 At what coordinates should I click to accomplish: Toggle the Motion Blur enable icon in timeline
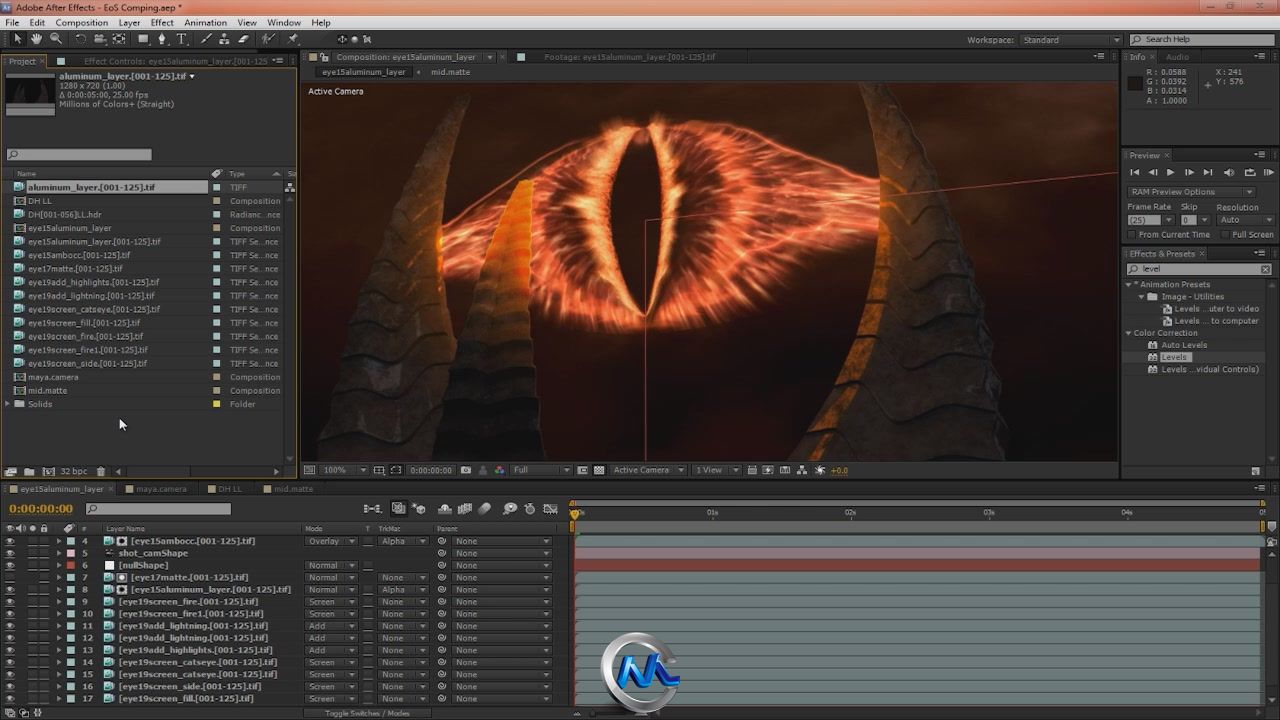click(x=485, y=509)
